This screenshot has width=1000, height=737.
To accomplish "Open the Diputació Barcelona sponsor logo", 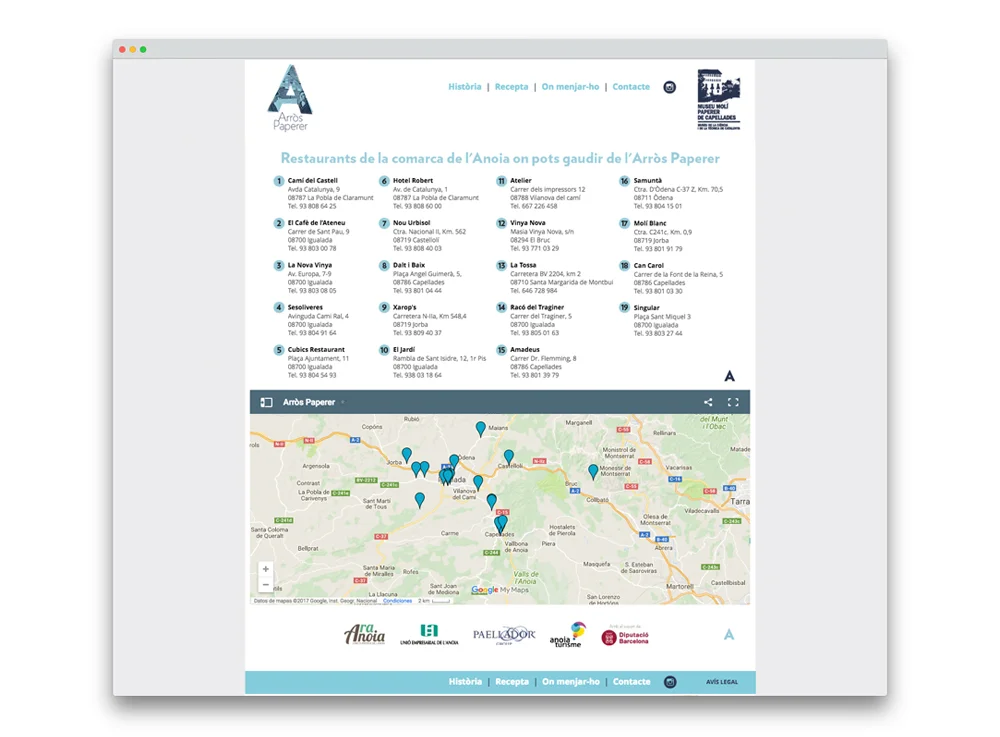I will 625,636.
